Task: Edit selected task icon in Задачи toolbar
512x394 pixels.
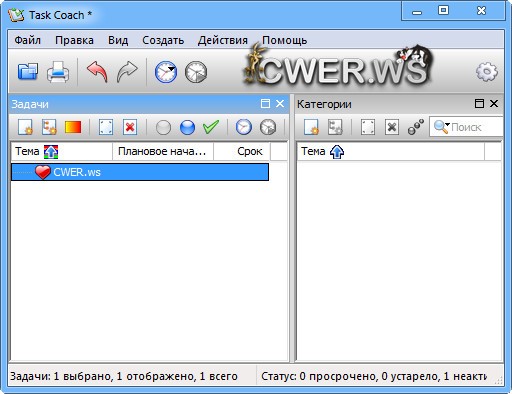Action: point(106,127)
